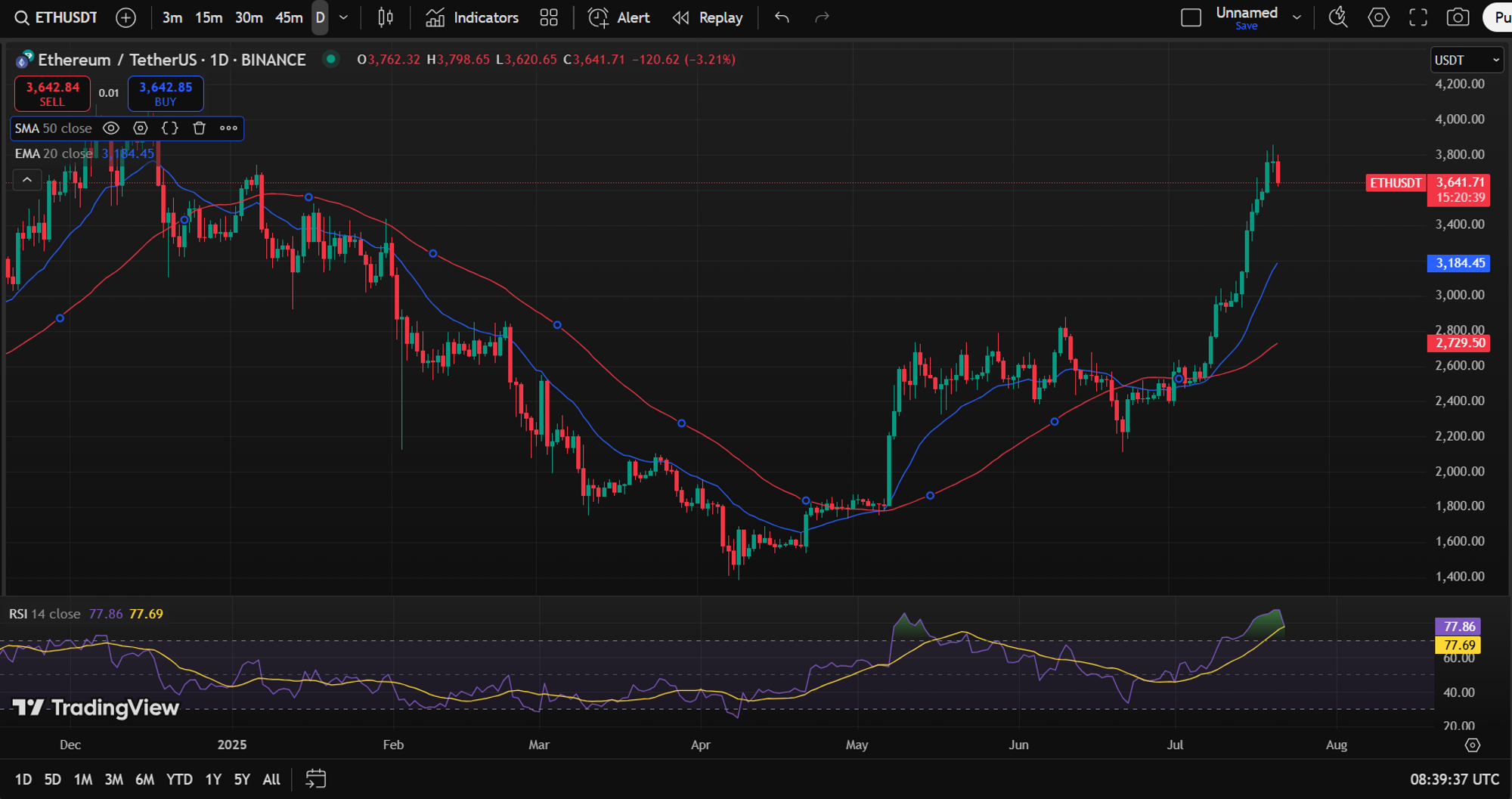This screenshot has width=1512, height=799.
Task: Create a new Alert
Action: point(619,17)
